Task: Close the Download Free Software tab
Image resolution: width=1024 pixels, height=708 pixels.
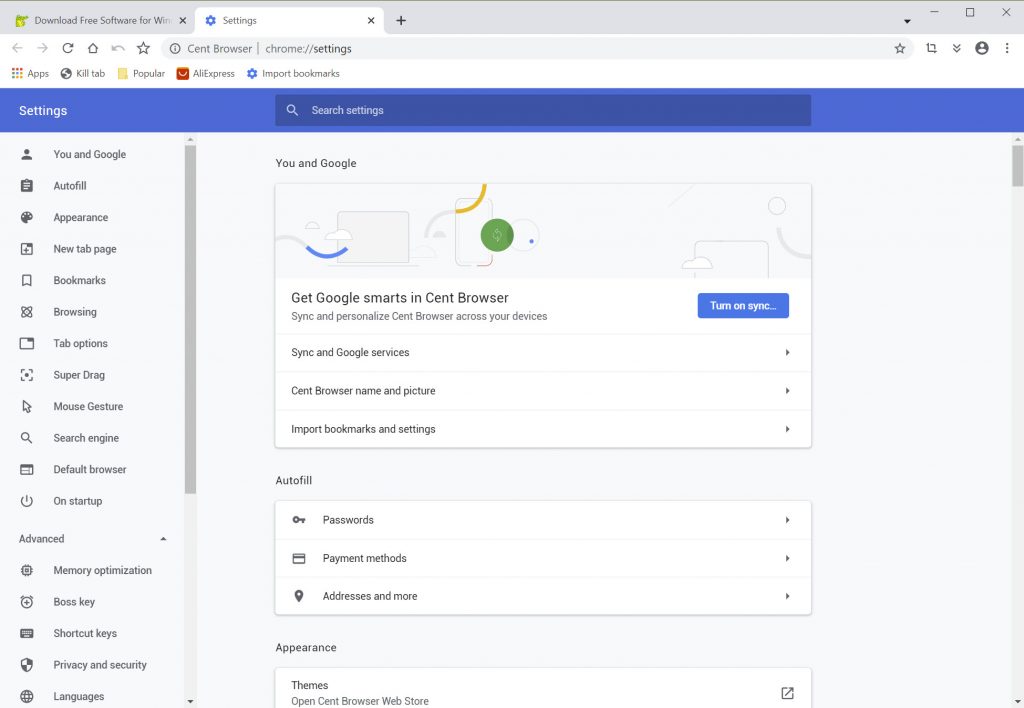Action: pyautogui.click(x=183, y=20)
